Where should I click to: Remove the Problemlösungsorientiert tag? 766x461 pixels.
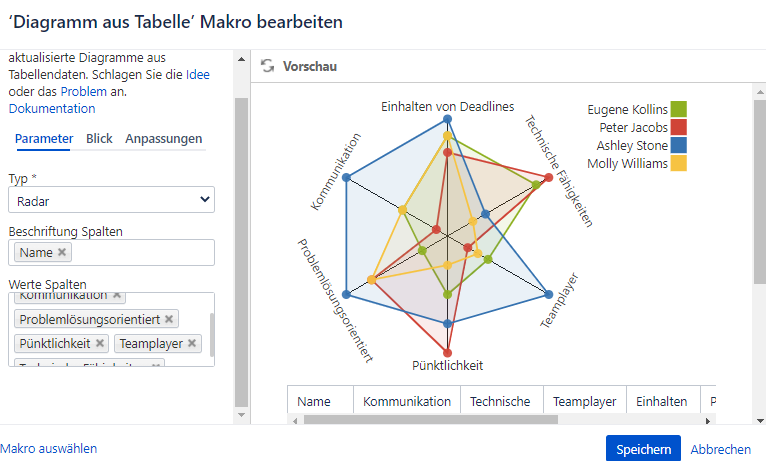click(169, 319)
